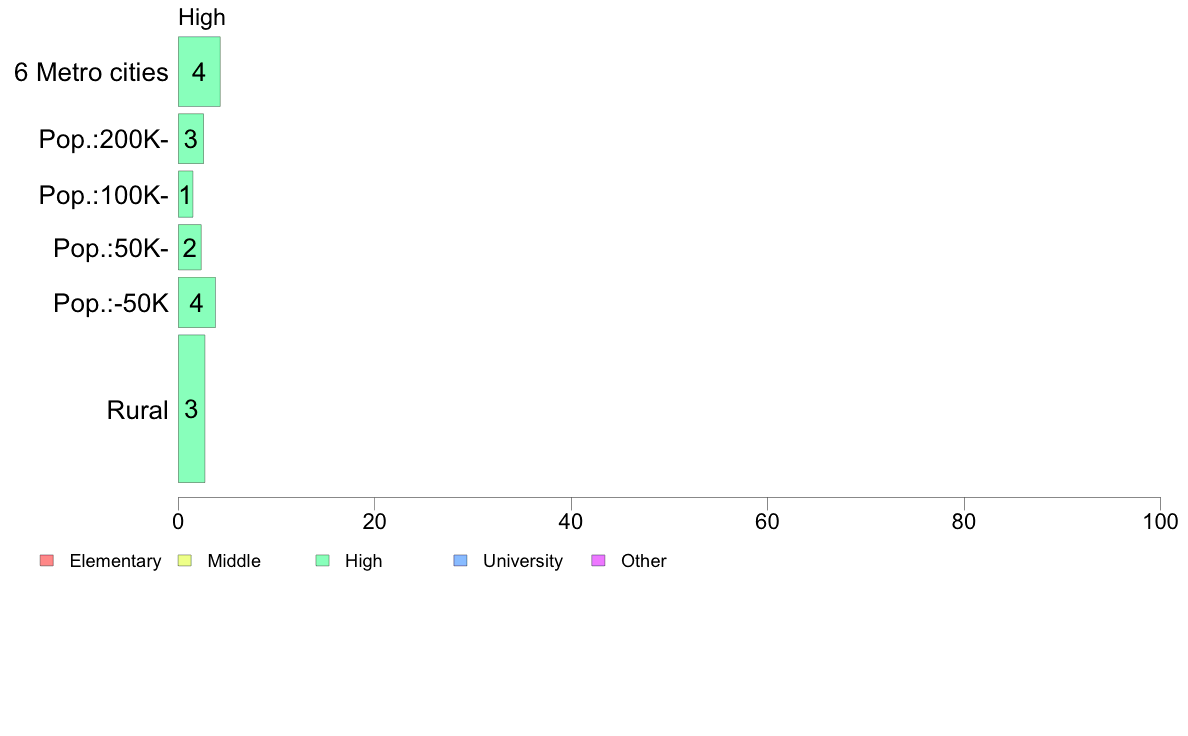The height and width of the screenshot is (736, 1188).
Task: Click the red Elementary legend swatch
Action: coord(47,561)
